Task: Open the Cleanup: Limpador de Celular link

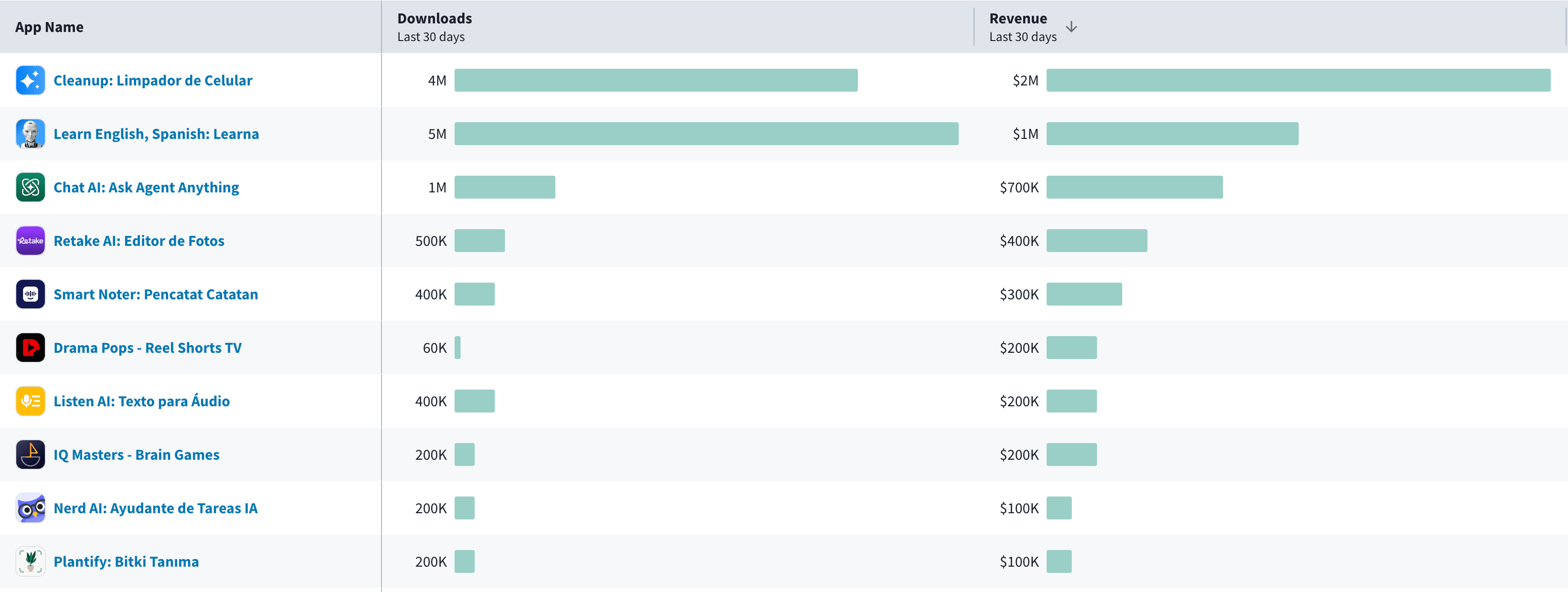Action: tap(153, 80)
